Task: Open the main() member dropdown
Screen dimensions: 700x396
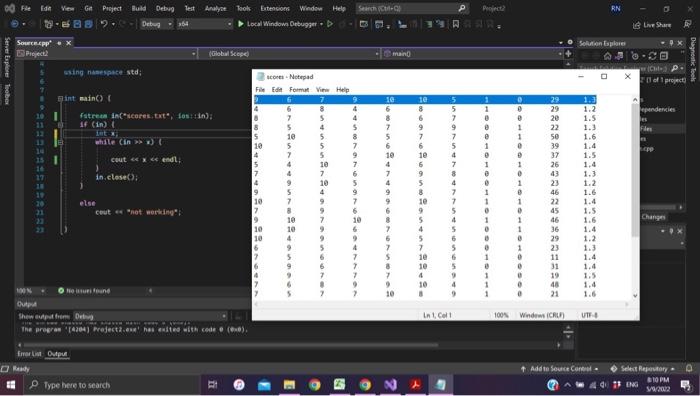Action: coord(472,54)
